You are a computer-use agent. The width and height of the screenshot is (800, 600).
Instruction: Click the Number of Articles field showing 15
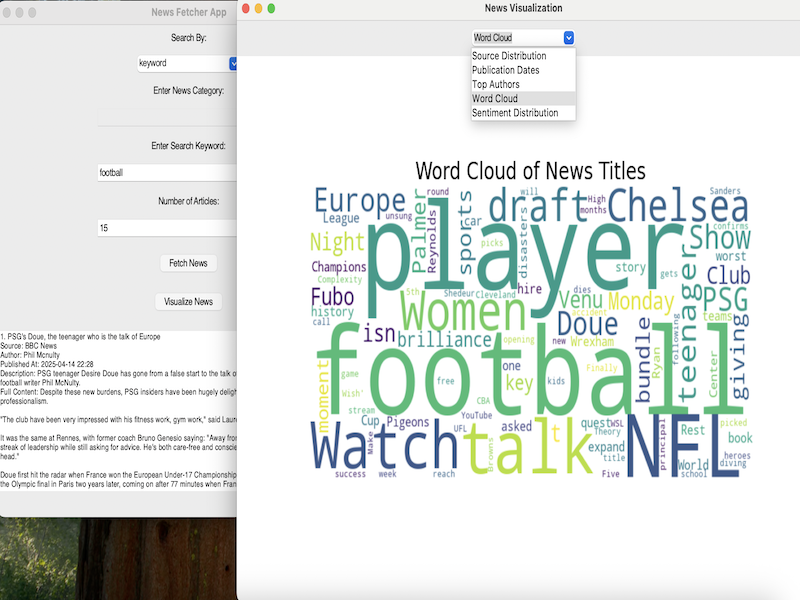(167, 228)
